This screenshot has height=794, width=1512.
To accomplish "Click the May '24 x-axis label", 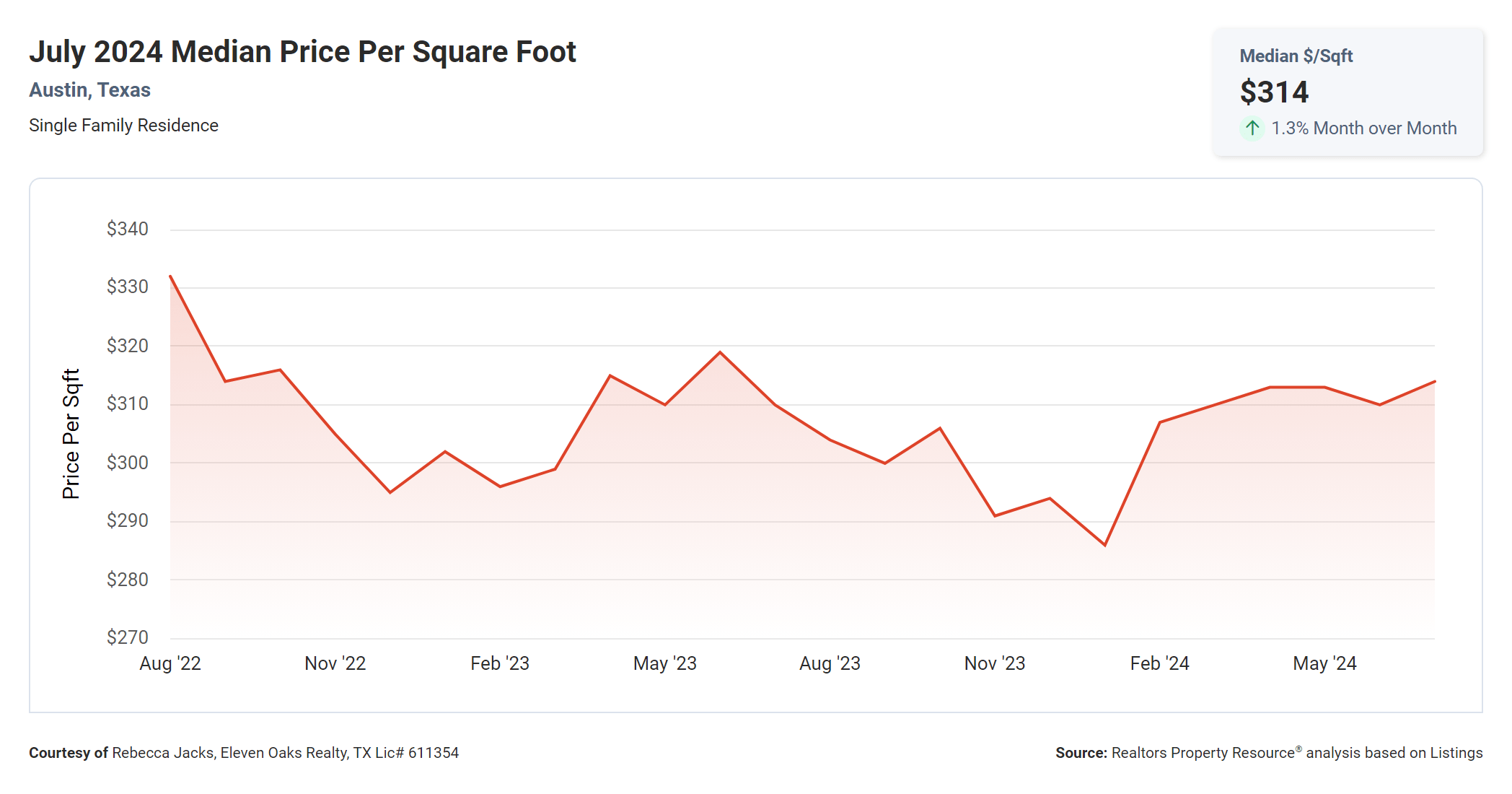I will [1324, 663].
